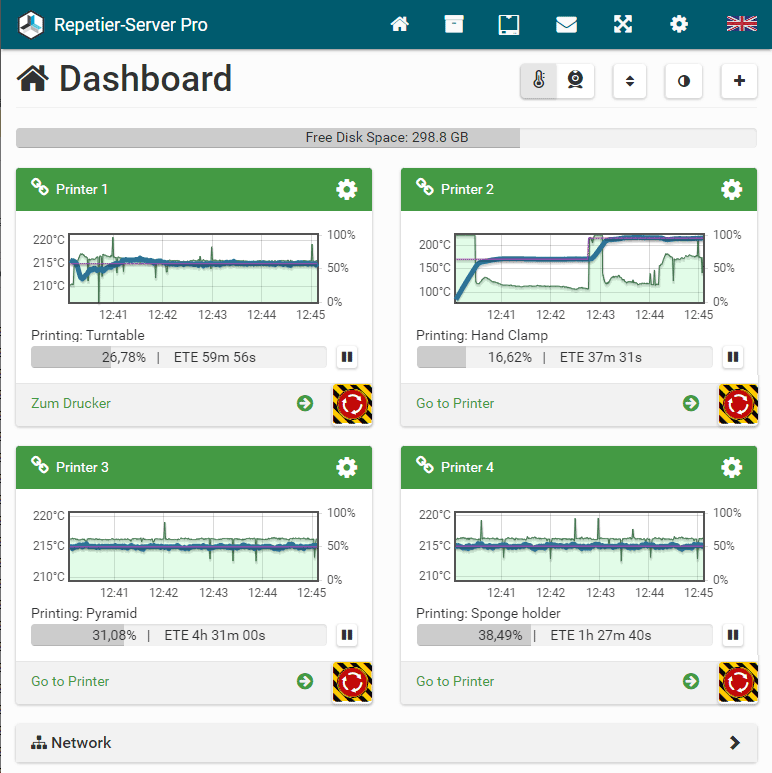Pause the Pyramid print on Printer 3
Image resolution: width=772 pixels, height=773 pixels.
coord(347,635)
